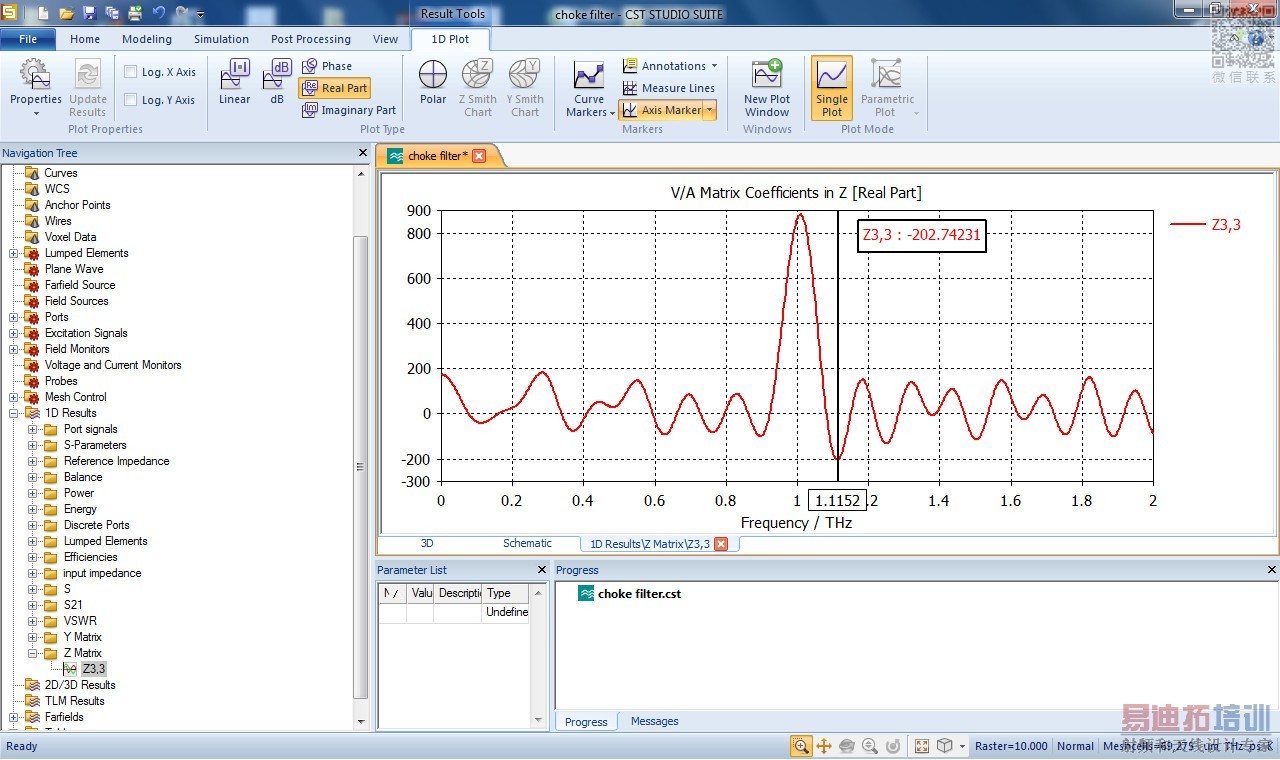Switch to the Messages tab
1280x760 pixels.
(x=654, y=721)
